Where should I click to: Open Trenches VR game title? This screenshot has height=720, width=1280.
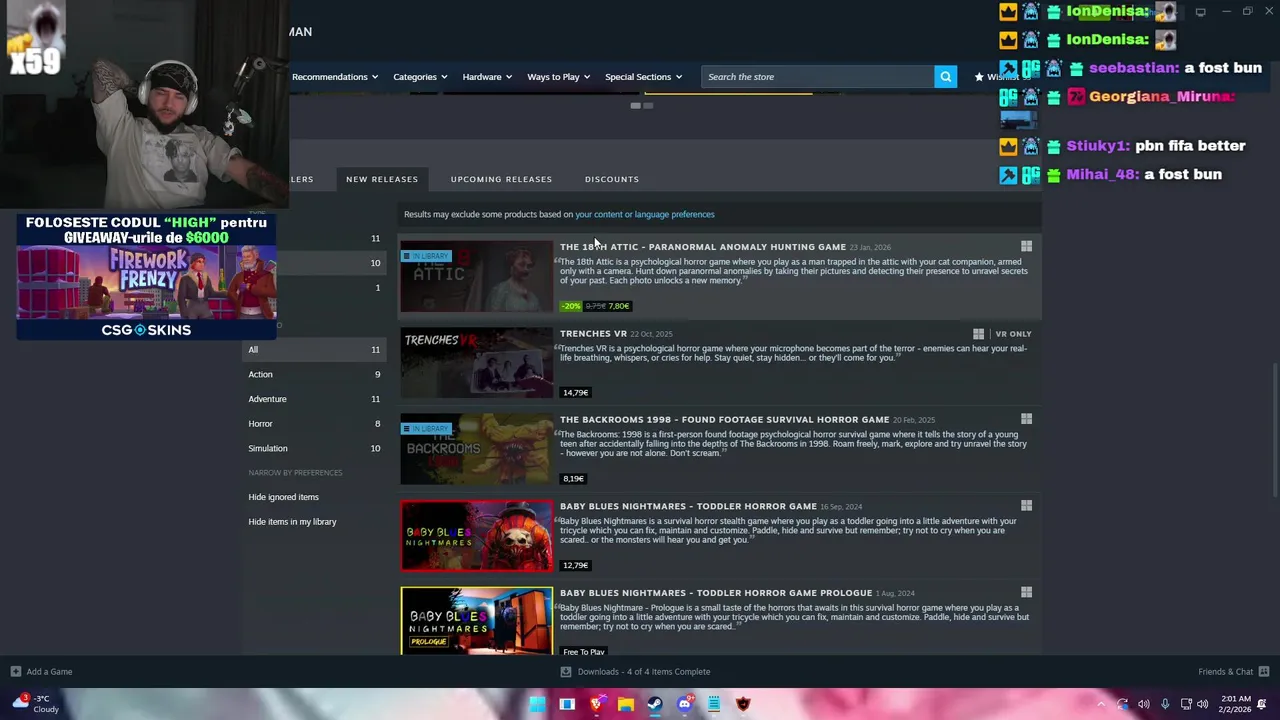(x=593, y=334)
